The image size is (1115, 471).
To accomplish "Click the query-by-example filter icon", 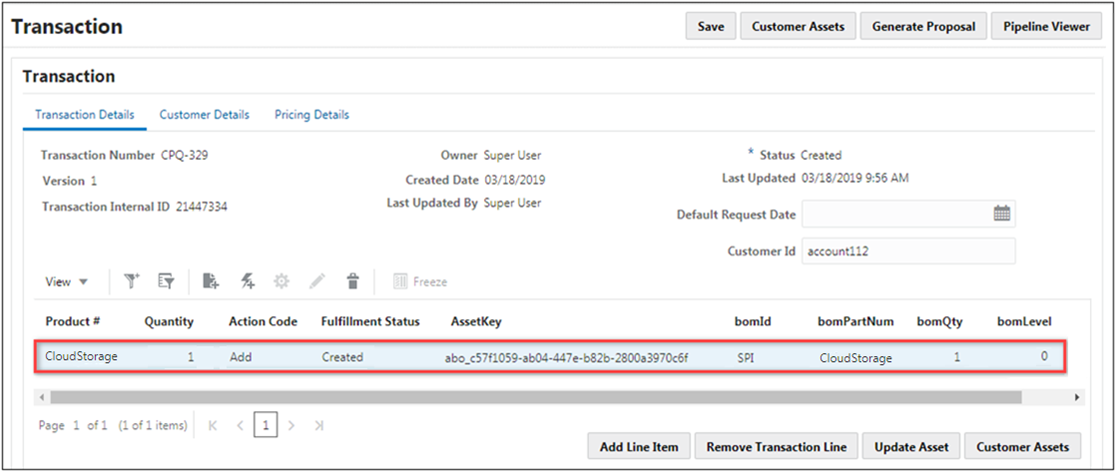I will 167,282.
